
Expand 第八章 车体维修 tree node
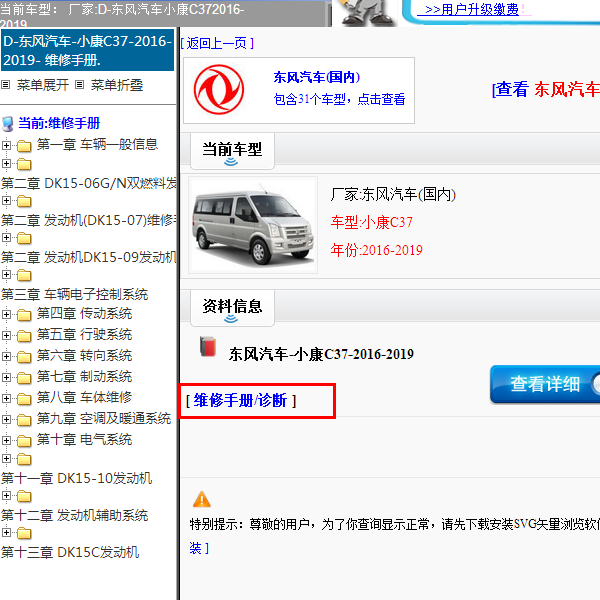(6, 398)
